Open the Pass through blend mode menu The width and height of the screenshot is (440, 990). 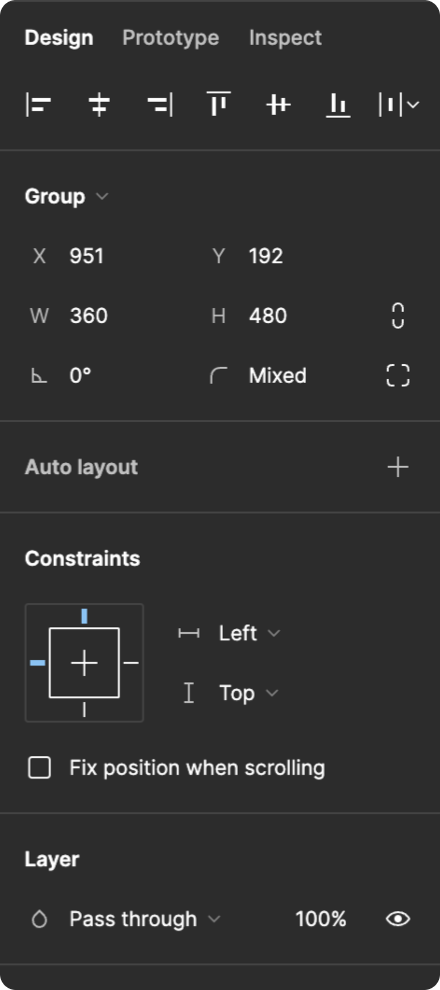[145, 919]
